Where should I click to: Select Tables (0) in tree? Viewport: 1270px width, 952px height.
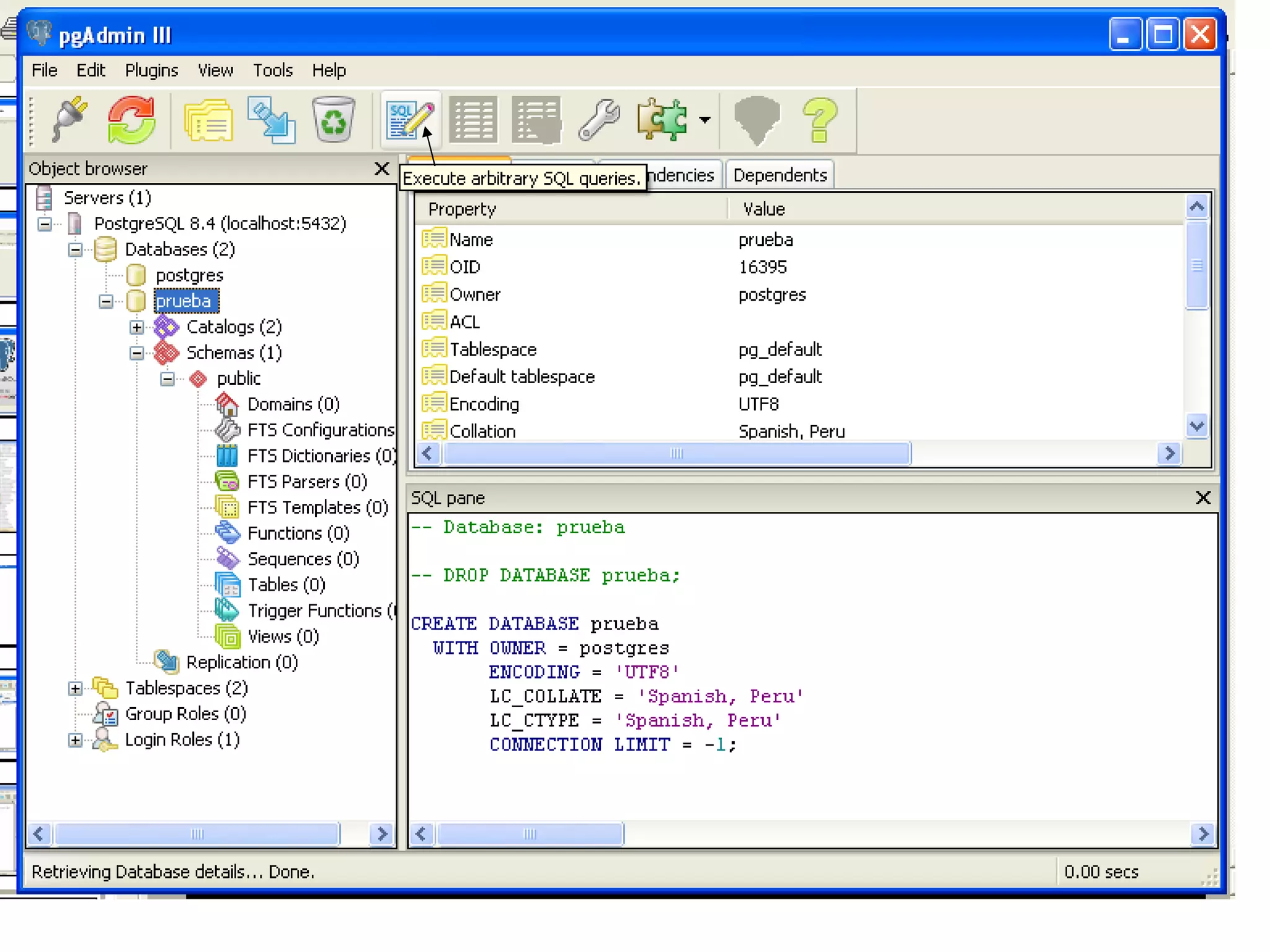[x=286, y=585]
